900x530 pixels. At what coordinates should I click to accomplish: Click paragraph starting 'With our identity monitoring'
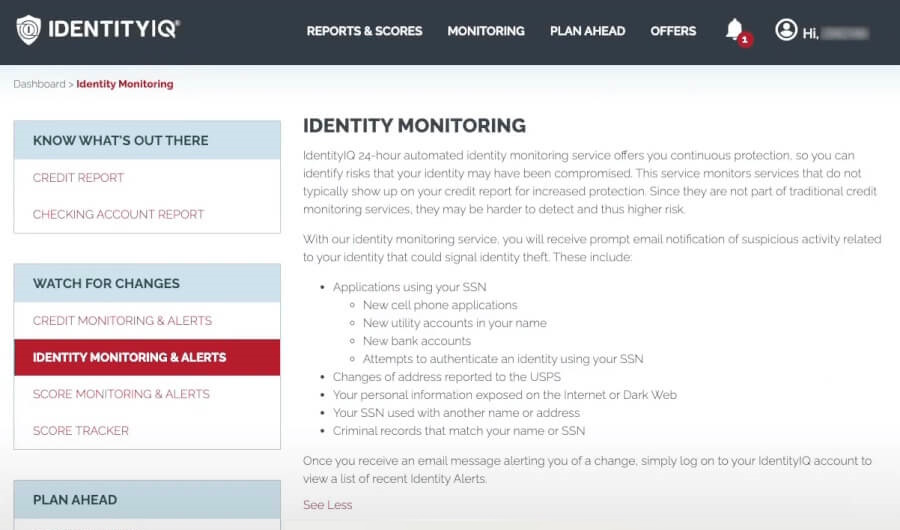tap(592, 247)
